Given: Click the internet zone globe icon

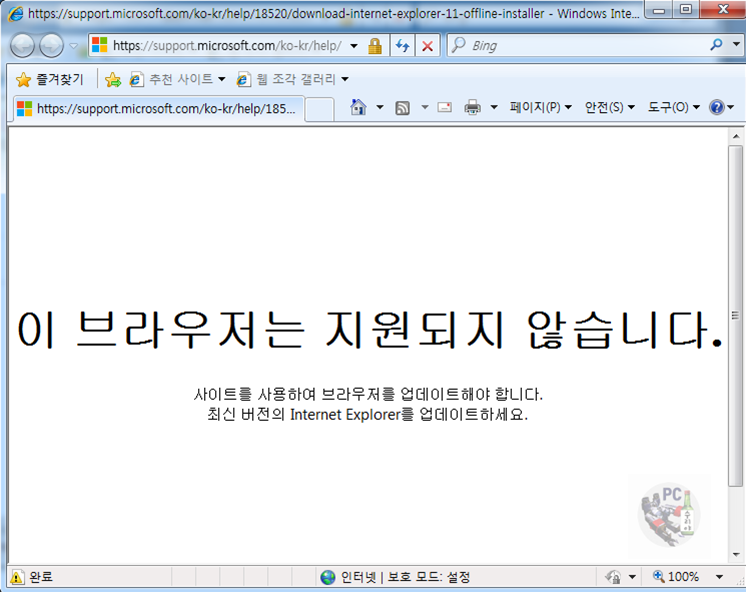Looking at the screenshot, I should pos(328,577).
